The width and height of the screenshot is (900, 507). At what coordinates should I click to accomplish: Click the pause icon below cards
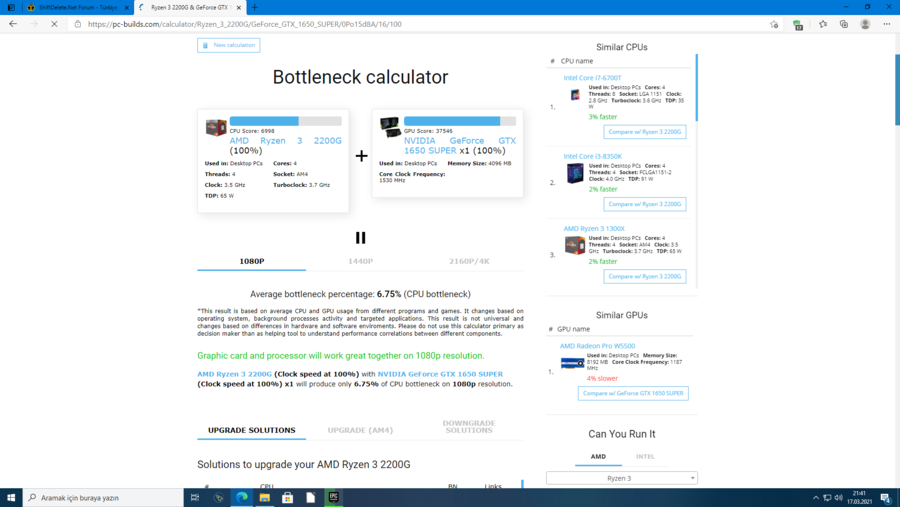pos(360,237)
